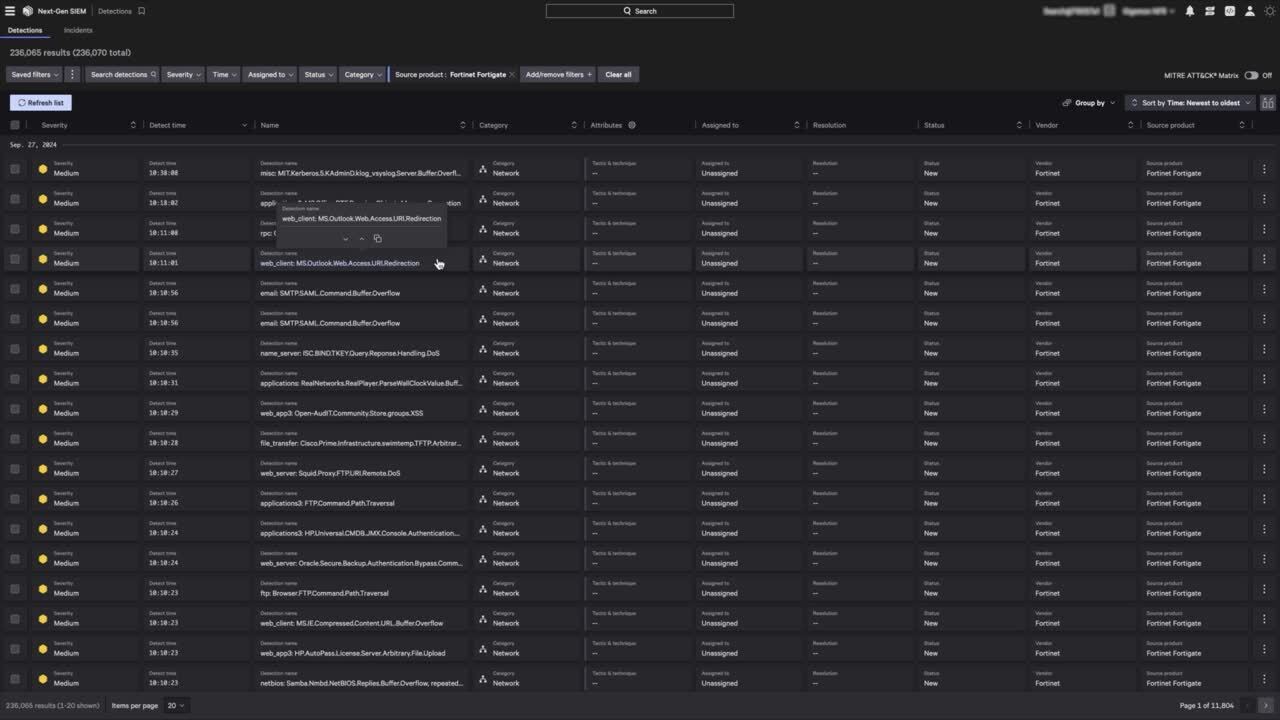The image size is (1280, 720).
Task: Click the global Search box
Action: pyautogui.click(x=640, y=11)
